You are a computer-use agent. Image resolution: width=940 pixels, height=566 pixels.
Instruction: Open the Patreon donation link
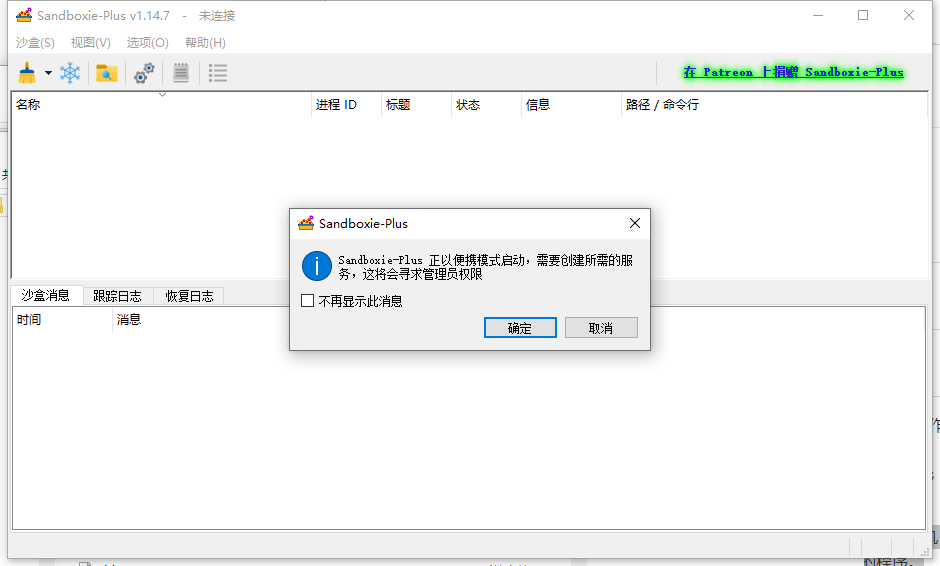click(x=793, y=72)
